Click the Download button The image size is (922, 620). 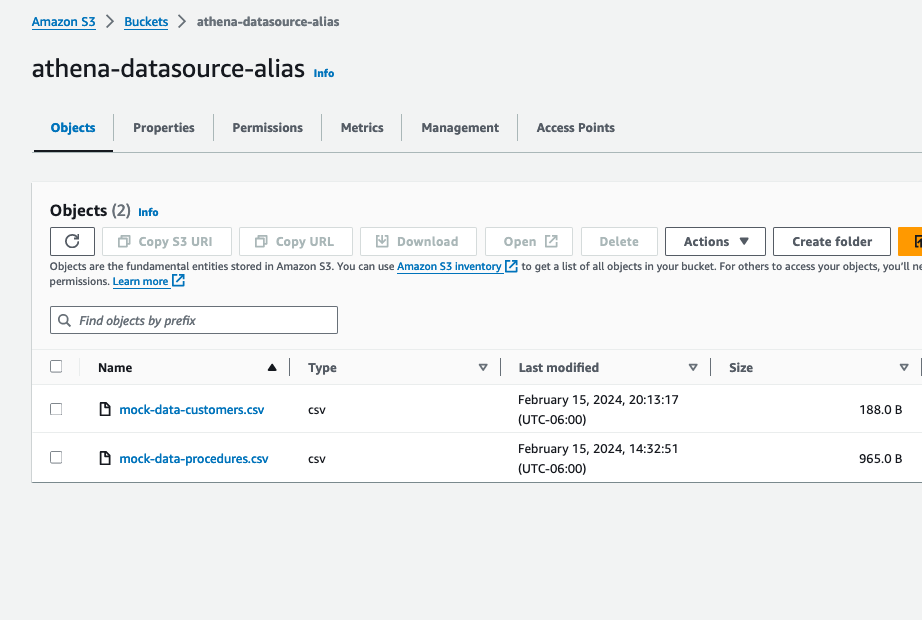point(418,241)
